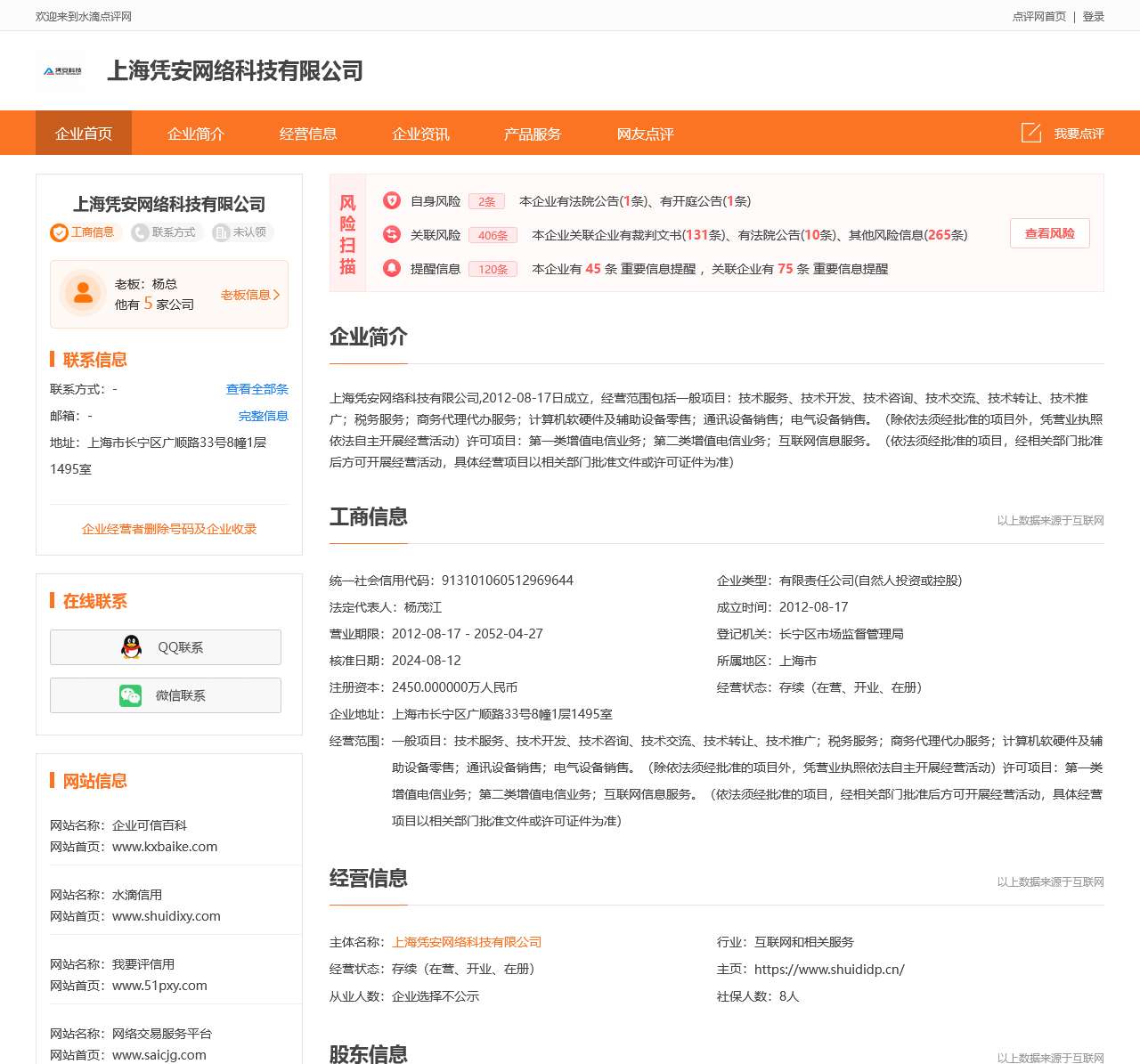Image resolution: width=1140 pixels, height=1064 pixels.
Task: Click the company logo beside the page title
Action: 62,70
